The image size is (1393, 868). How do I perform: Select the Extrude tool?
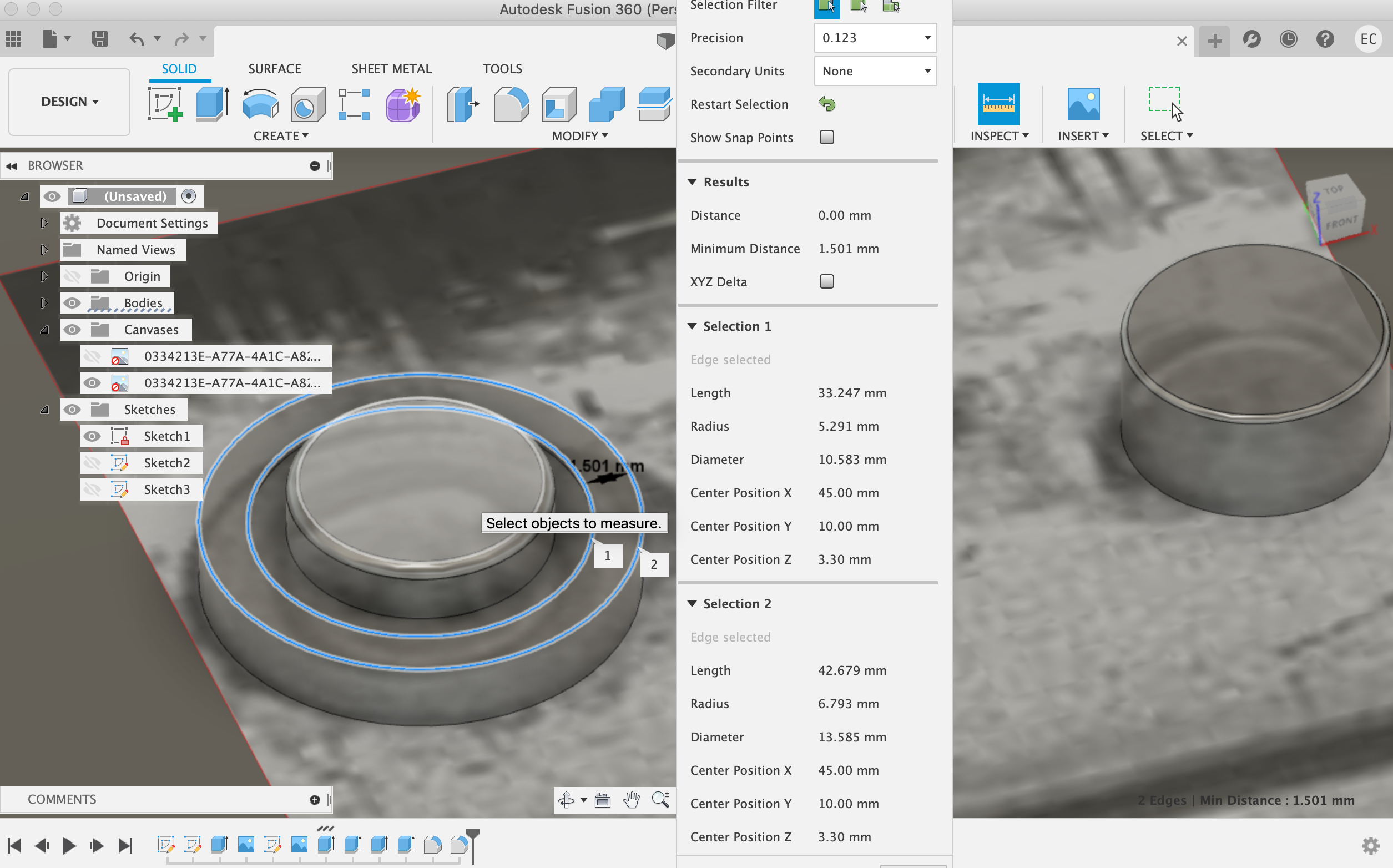pos(213,104)
